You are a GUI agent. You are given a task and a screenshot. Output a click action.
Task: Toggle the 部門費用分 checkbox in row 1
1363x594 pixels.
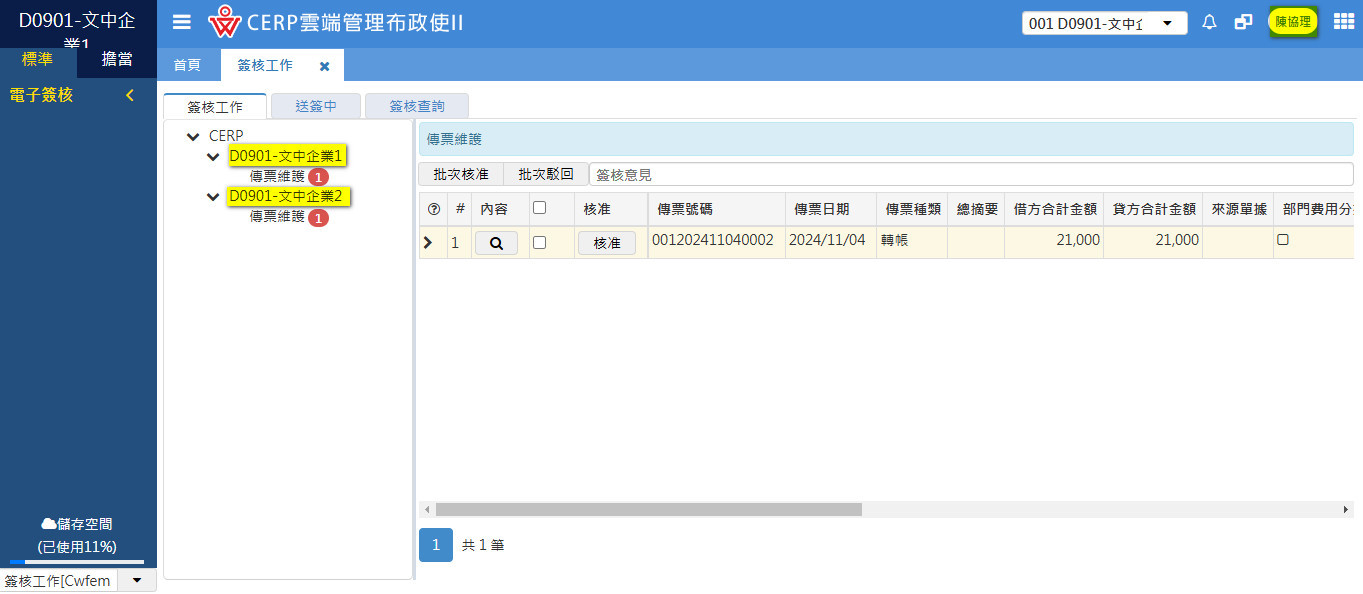[x=1283, y=240]
